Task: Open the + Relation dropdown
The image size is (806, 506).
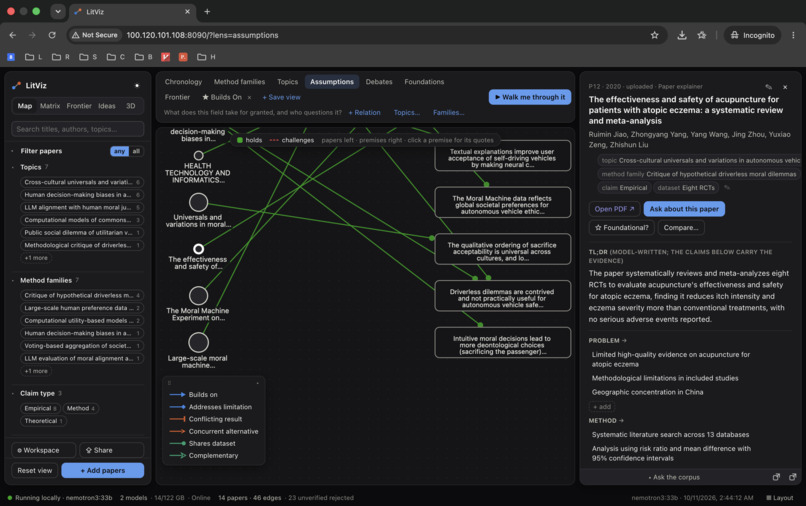Action: tap(364, 113)
